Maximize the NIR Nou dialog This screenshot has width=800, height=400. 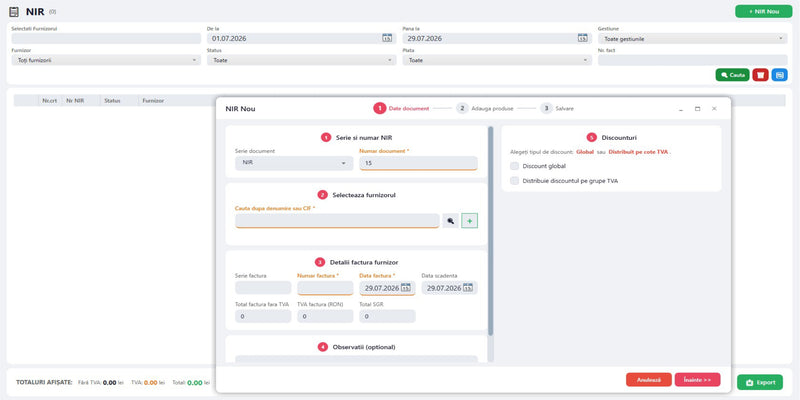(697, 109)
